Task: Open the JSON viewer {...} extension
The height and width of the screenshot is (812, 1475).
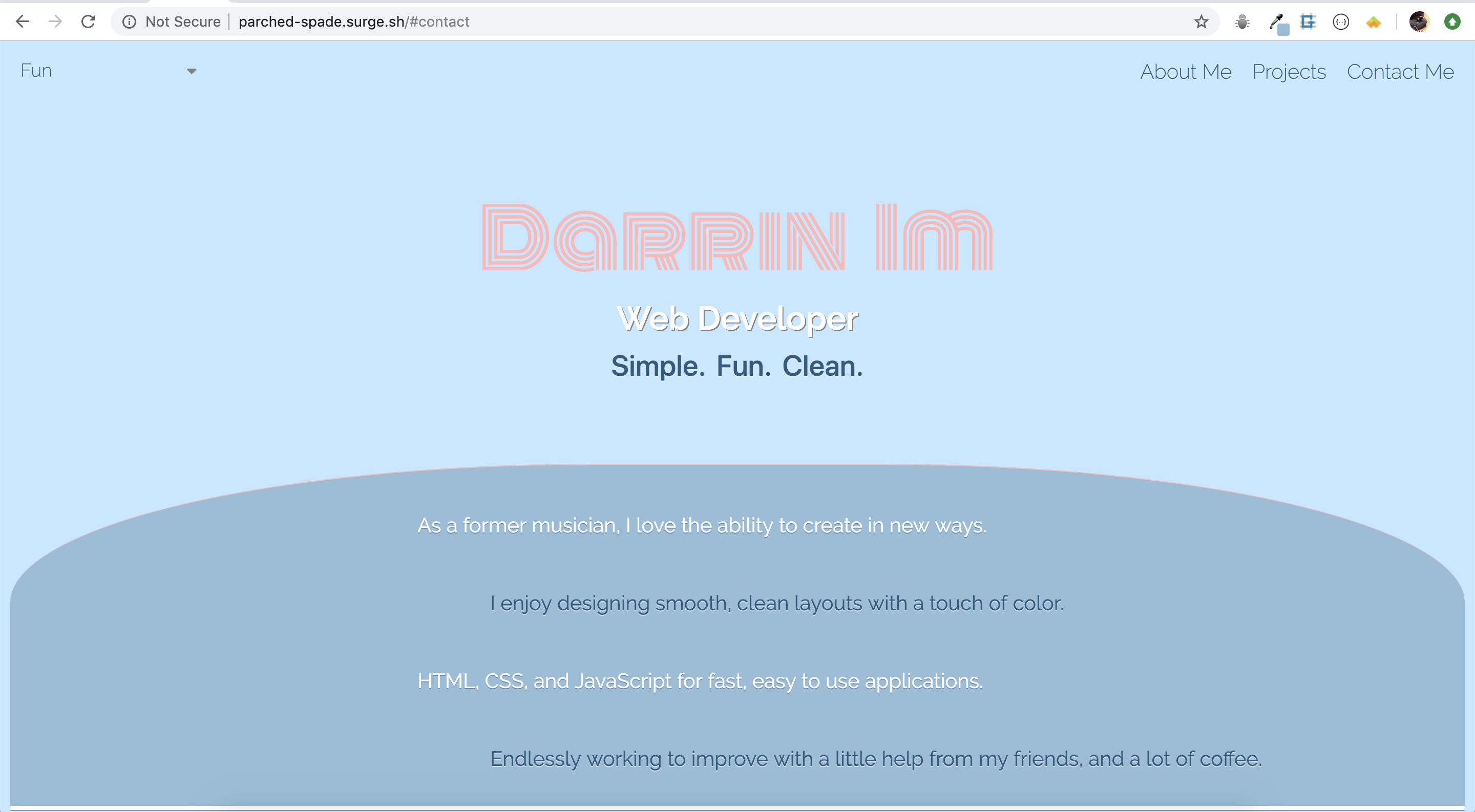Action: coord(1340,22)
